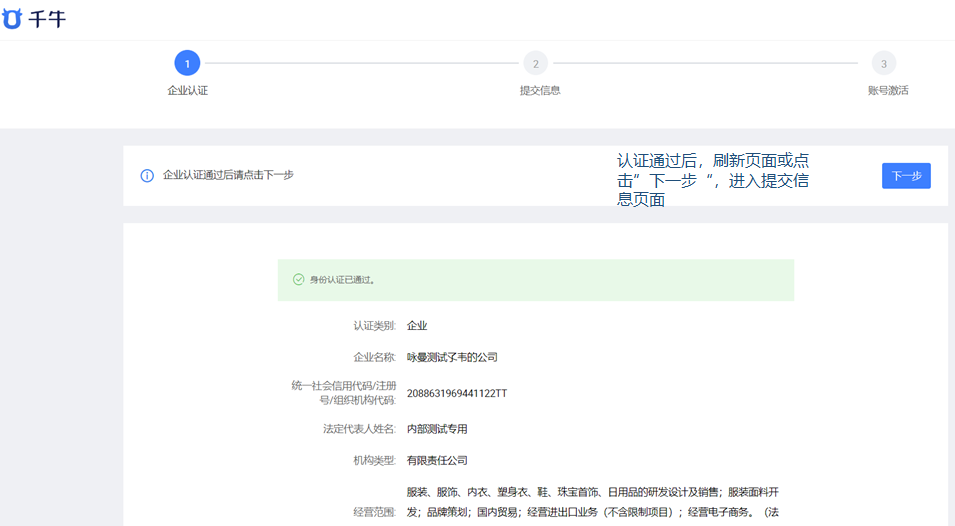Viewport: 955px width, 526px height.
Task: Click the 企业认证 step label
Action: [x=187, y=90]
